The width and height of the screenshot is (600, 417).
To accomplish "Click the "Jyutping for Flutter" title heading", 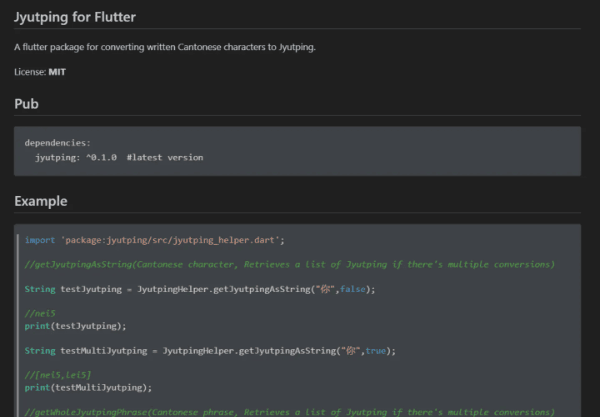I will tap(75, 18).
